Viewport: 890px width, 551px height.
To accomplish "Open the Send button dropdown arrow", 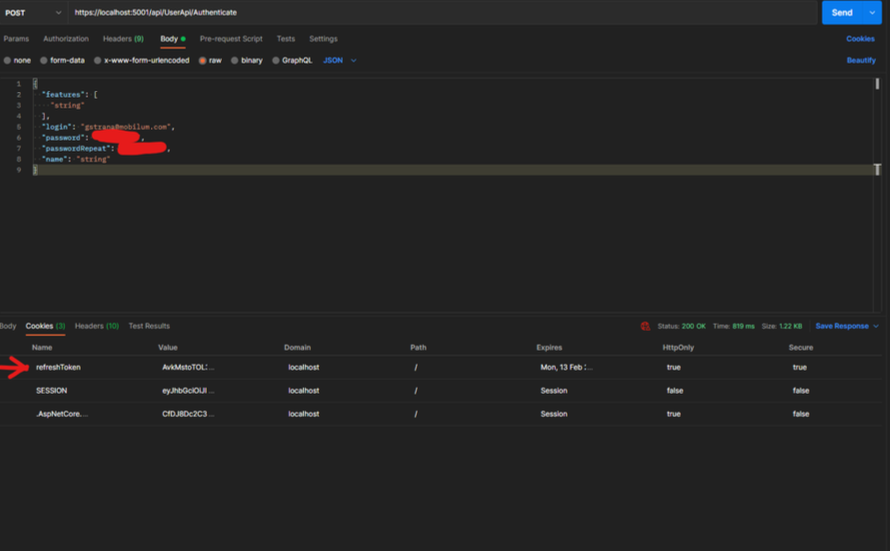I will [x=872, y=13].
